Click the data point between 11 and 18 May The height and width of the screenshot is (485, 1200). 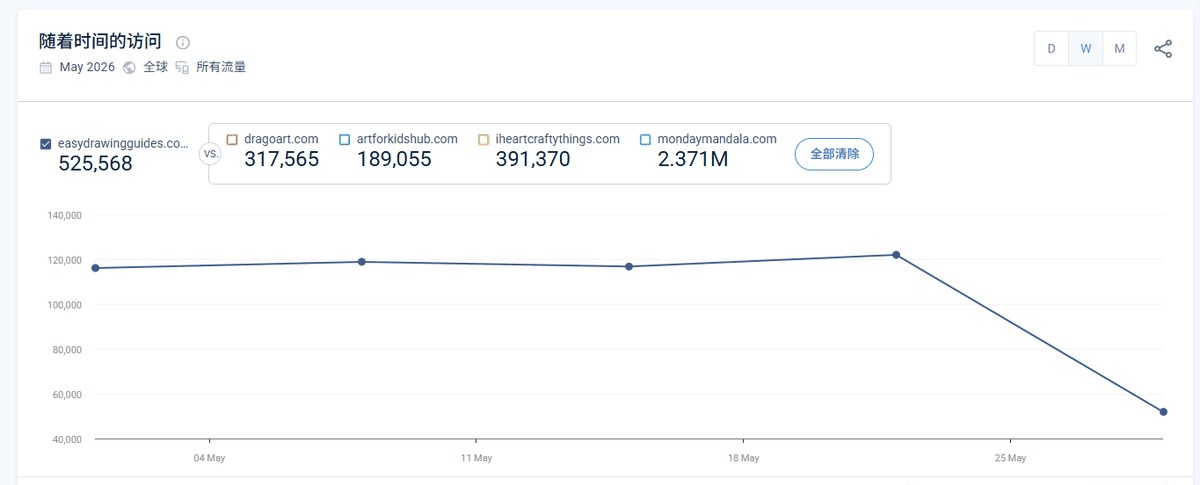629,267
